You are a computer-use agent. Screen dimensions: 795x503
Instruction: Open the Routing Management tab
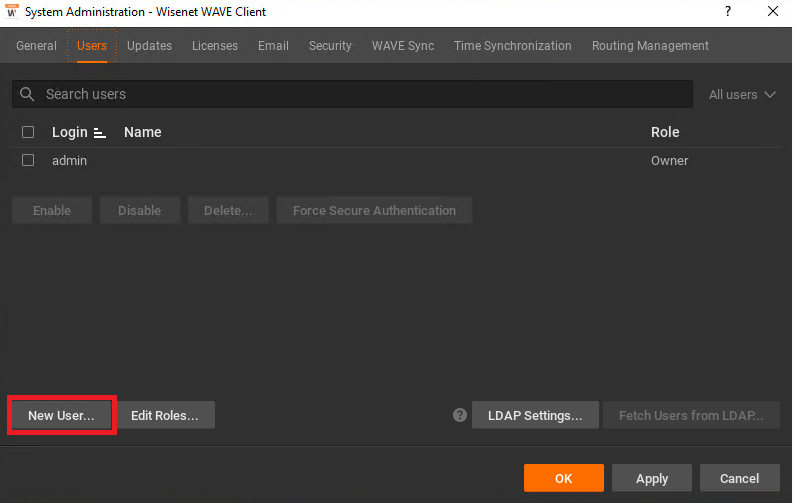tap(650, 46)
